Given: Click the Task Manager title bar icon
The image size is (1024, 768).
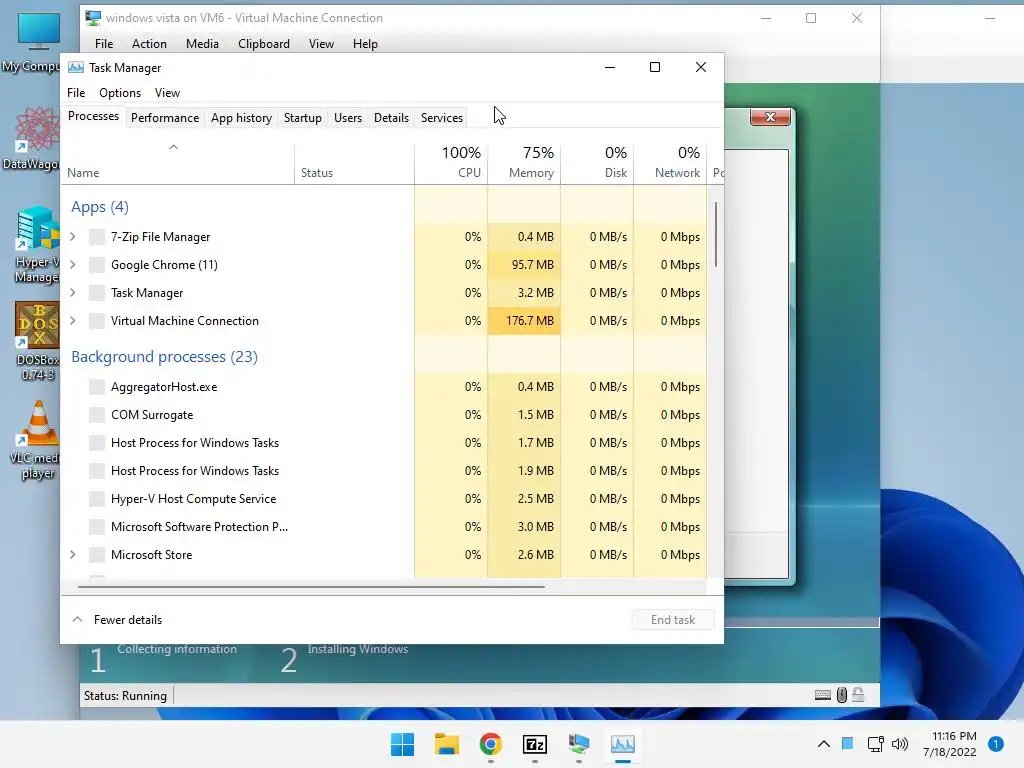Looking at the screenshot, I should (76, 68).
